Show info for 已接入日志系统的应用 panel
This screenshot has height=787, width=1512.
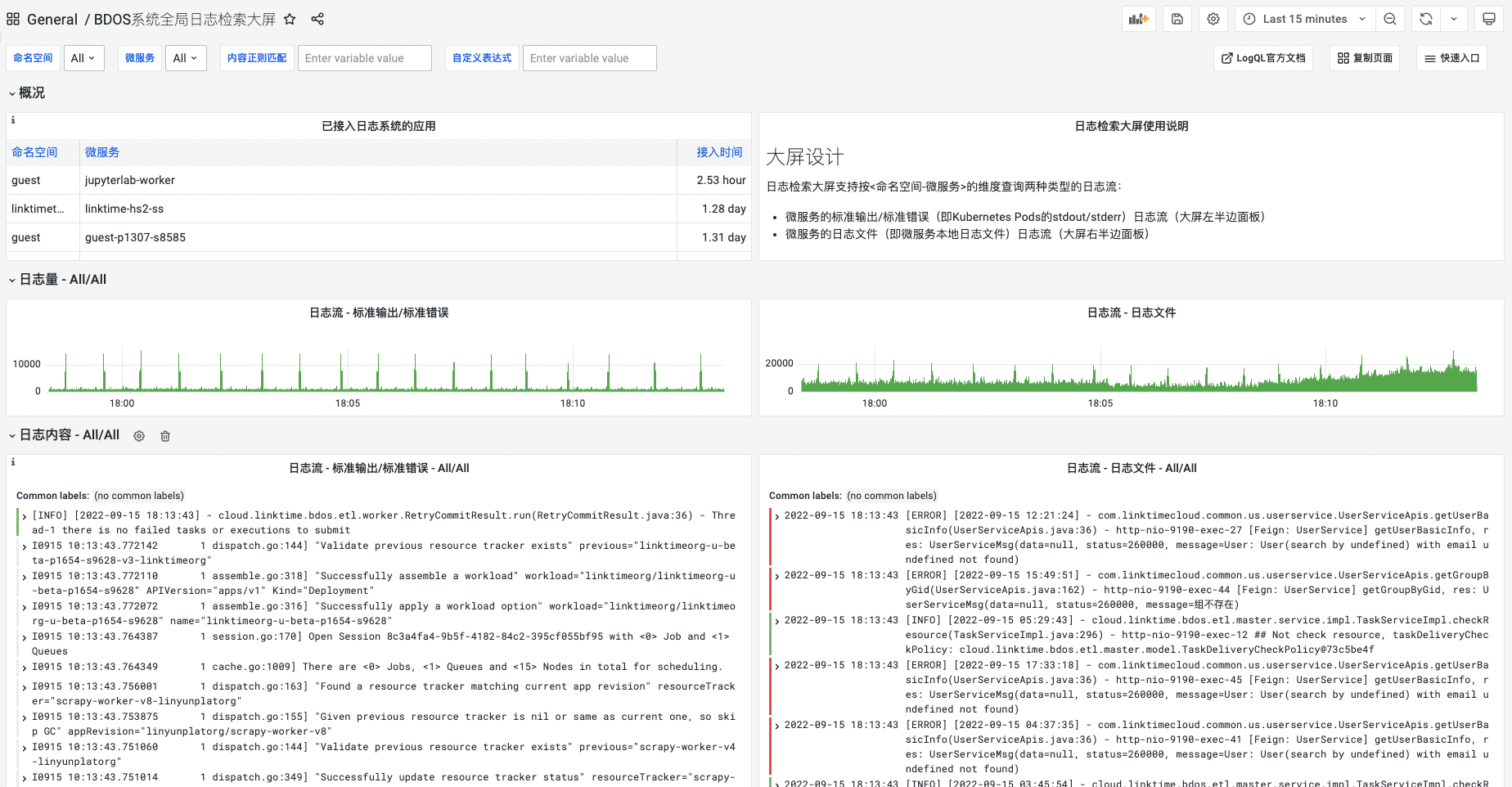(13, 120)
